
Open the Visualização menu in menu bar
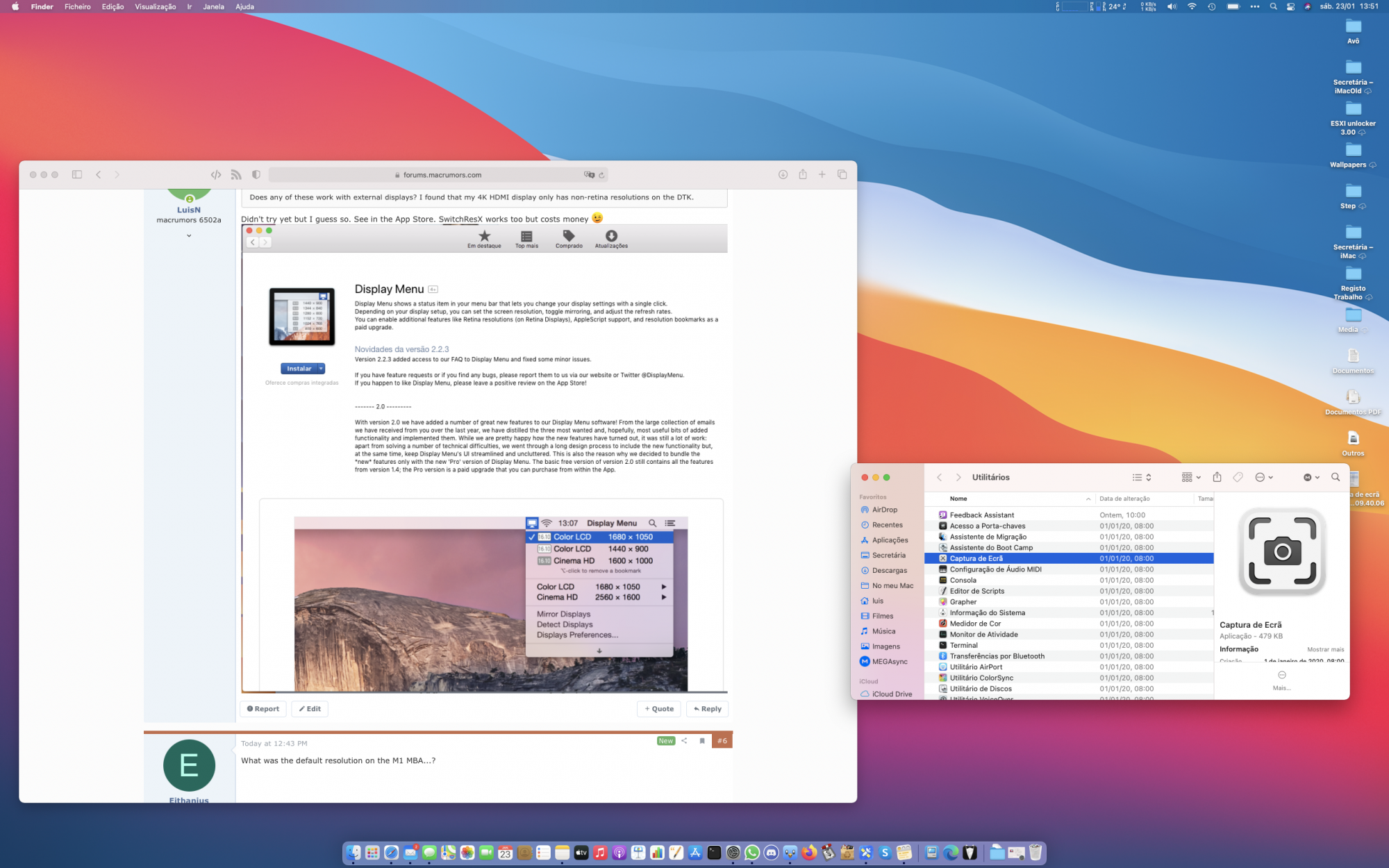point(155,6)
